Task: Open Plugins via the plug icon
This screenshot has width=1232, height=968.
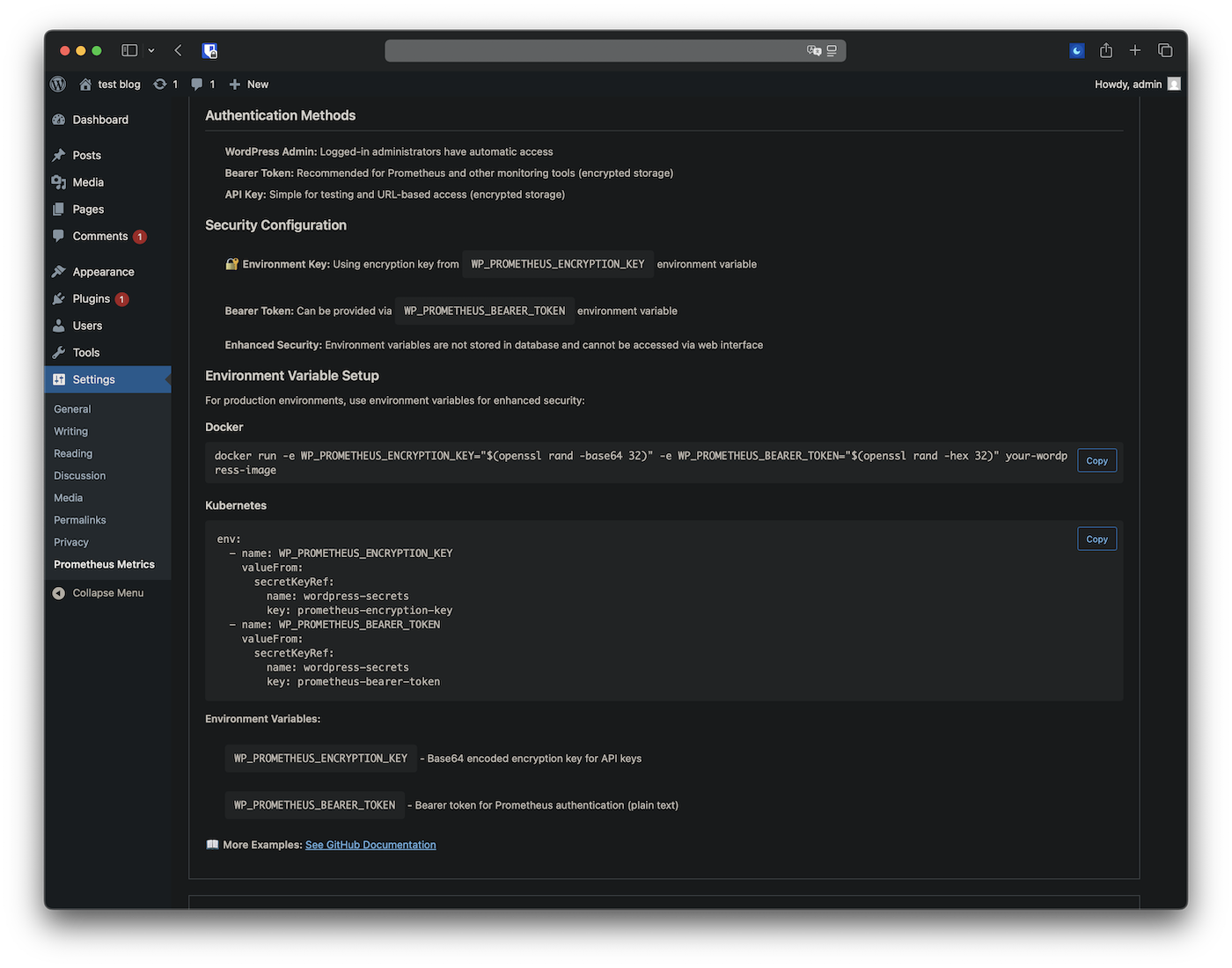Action: pos(58,298)
